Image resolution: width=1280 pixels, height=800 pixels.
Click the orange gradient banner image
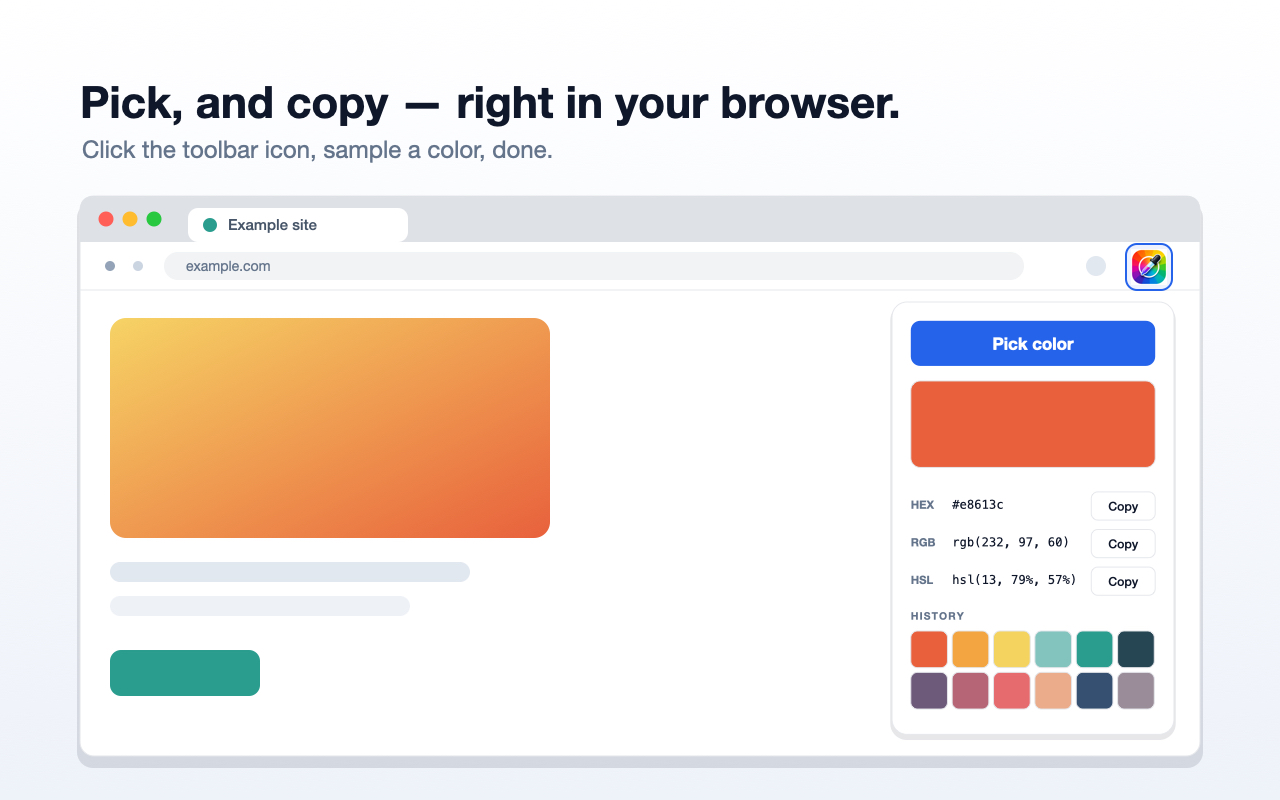click(330, 428)
